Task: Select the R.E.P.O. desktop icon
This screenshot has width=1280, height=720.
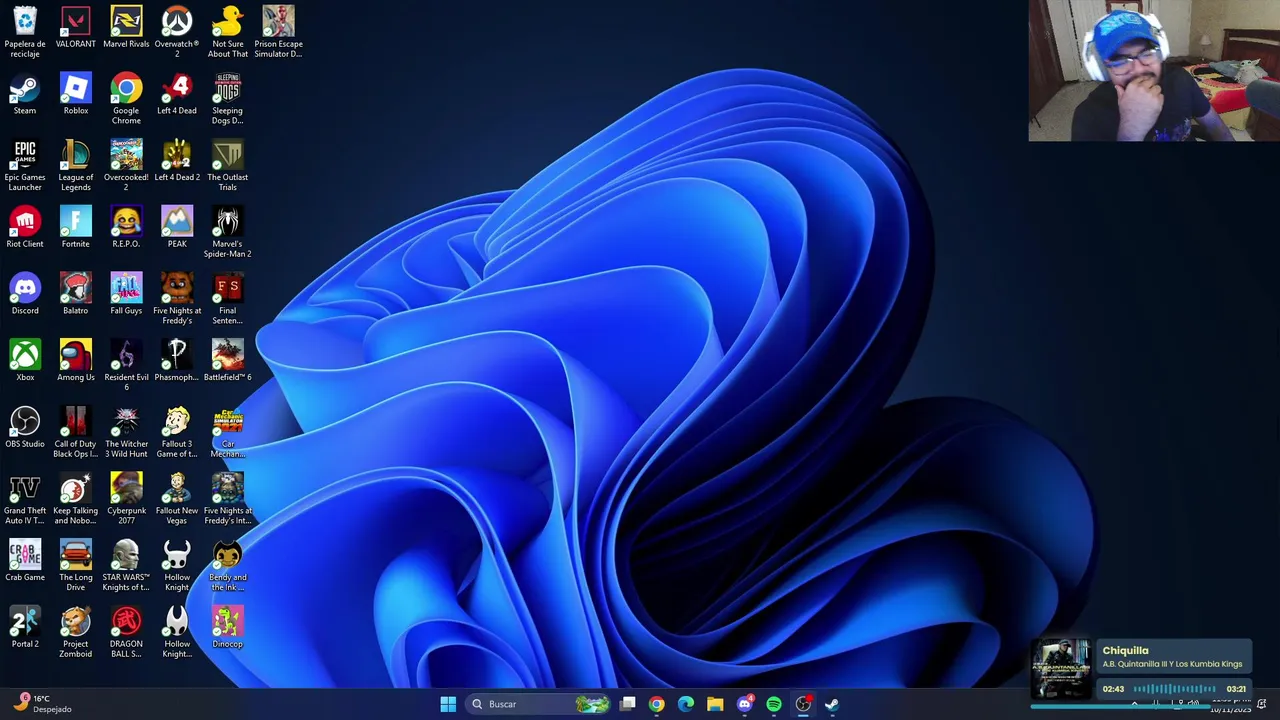Action: (x=126, y=227)
